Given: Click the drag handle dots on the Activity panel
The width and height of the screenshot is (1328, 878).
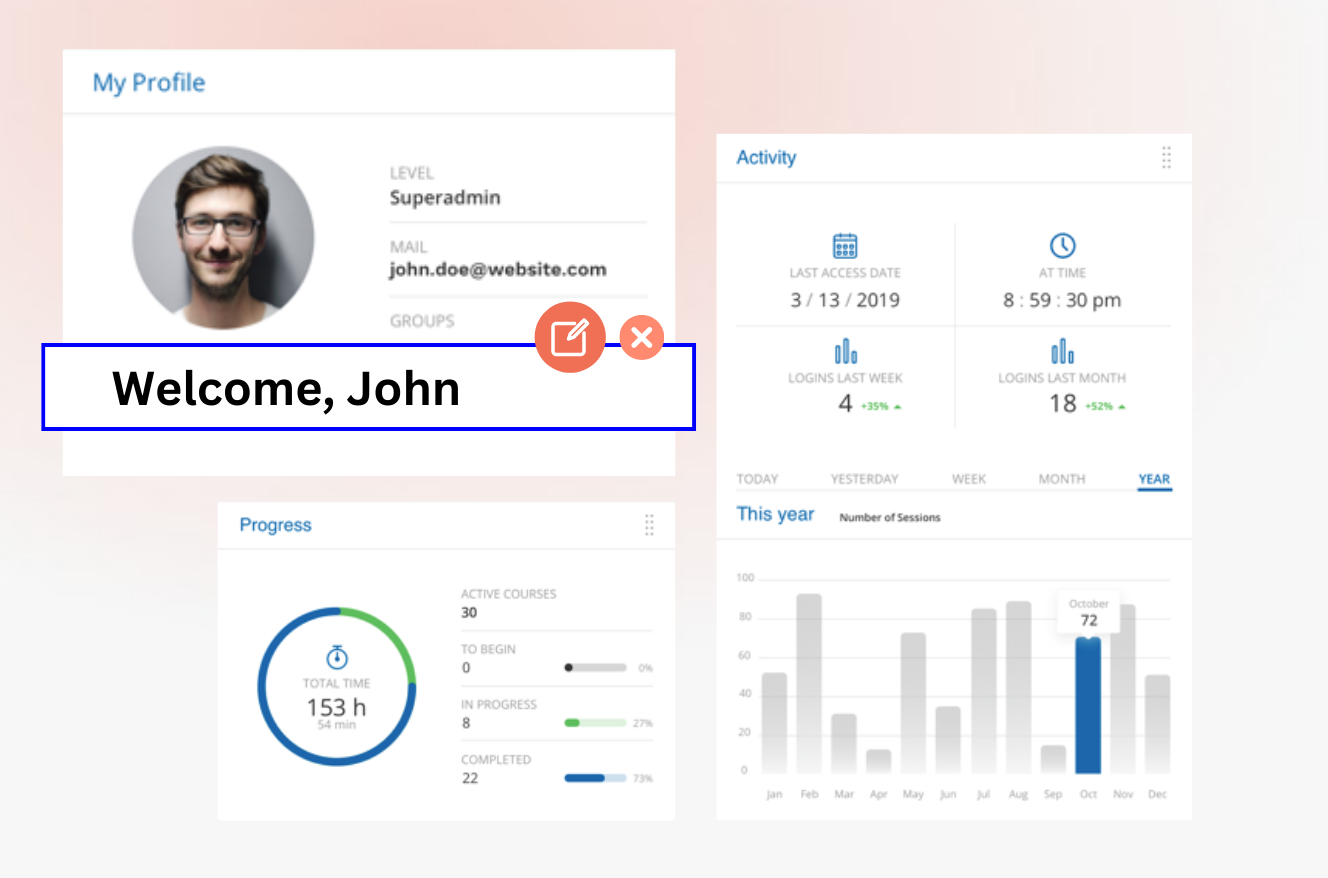Looking at the screenshot, I should [1166, 157].
